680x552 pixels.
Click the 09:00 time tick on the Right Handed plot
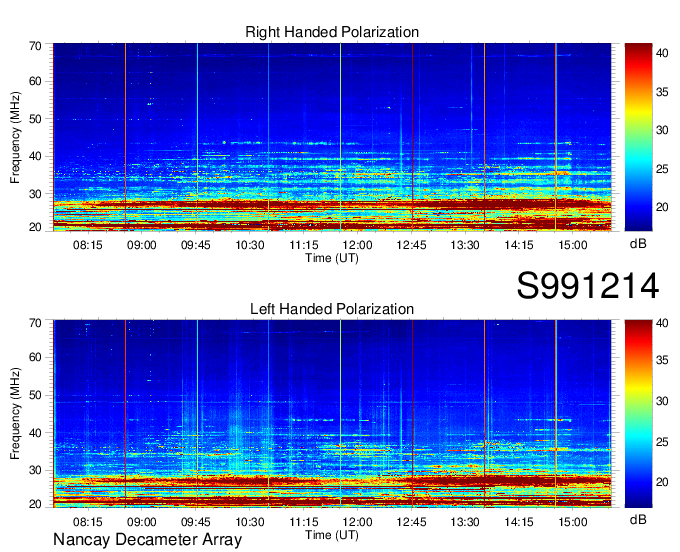click(141, 245)
